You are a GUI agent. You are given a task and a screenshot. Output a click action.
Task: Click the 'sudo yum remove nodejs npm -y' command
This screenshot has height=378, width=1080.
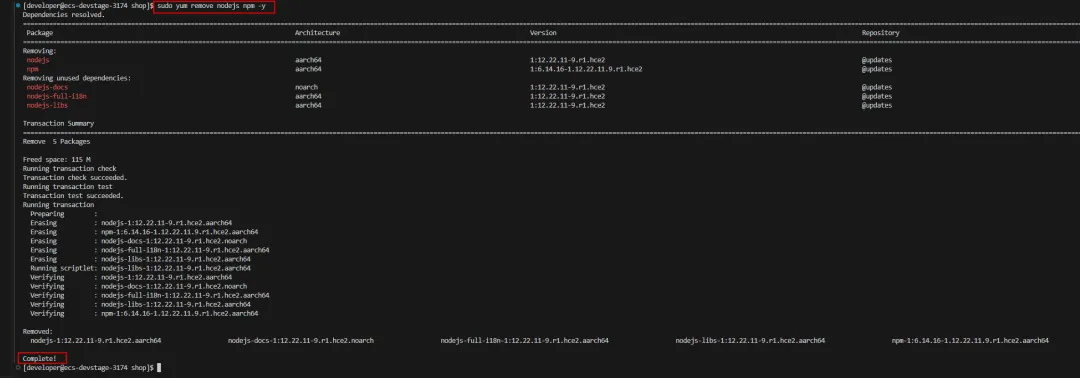click(x=211, y=6)
